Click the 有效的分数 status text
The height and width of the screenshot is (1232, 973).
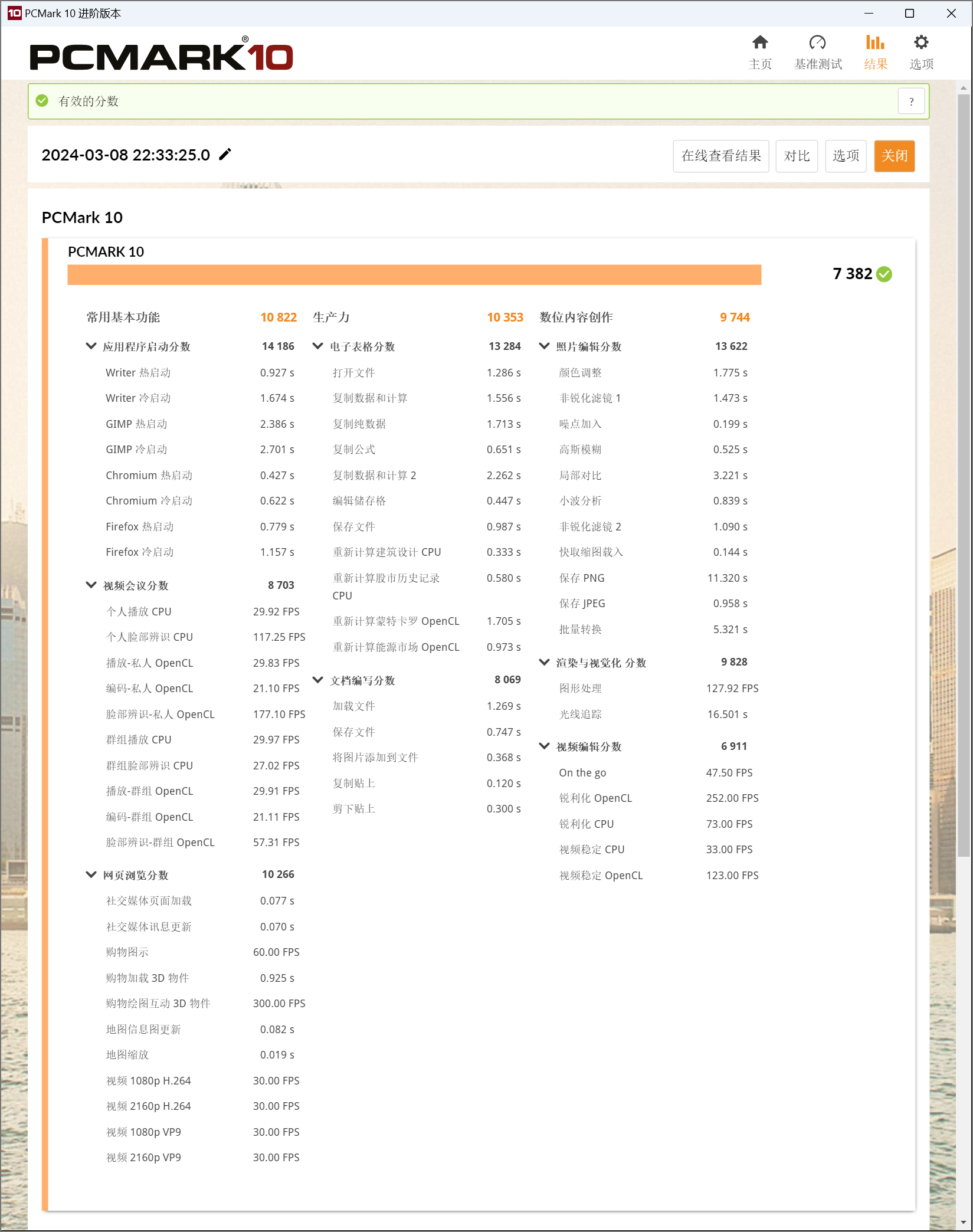(89, 101)
